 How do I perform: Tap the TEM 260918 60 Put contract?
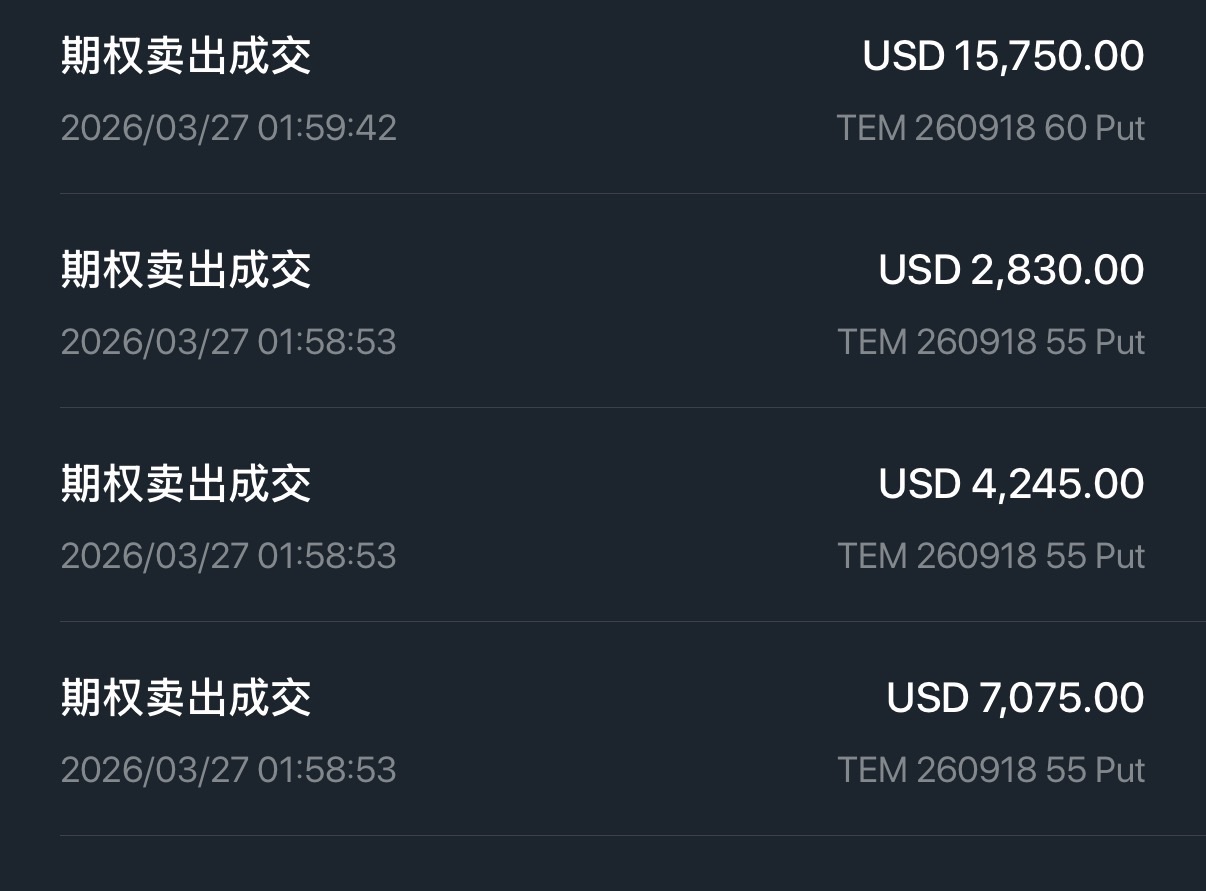(x=990, y=128)
